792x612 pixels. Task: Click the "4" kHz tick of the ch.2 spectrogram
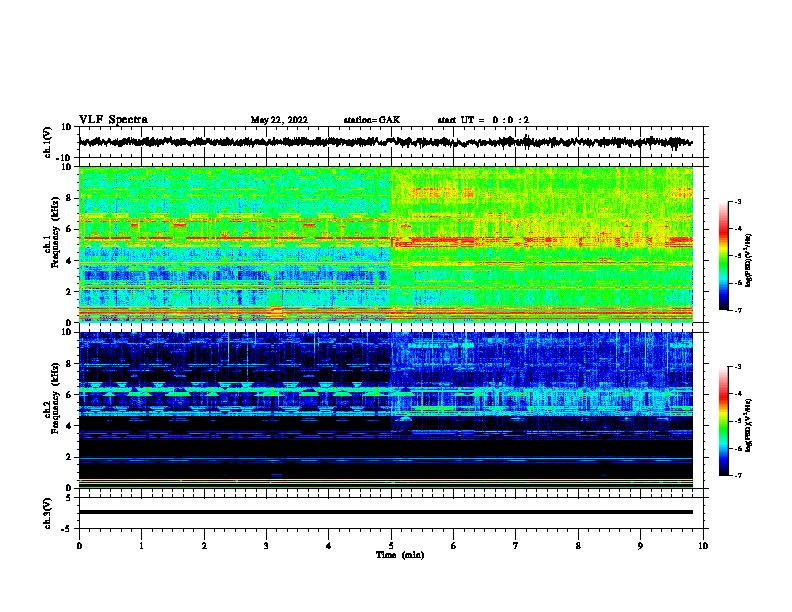[x=69, y=426]
